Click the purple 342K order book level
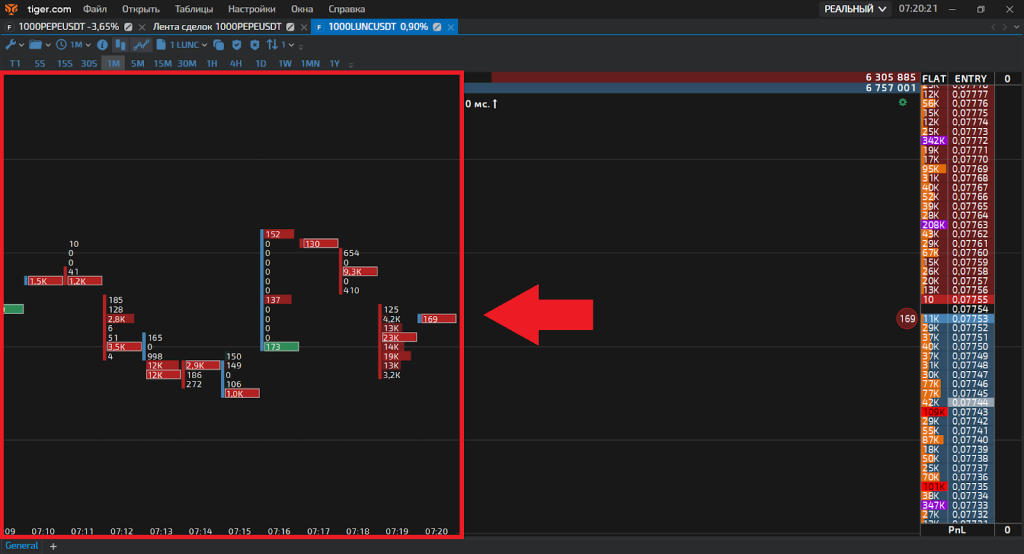The width and height of the screenshot is (1024, 554). (933, 141)
